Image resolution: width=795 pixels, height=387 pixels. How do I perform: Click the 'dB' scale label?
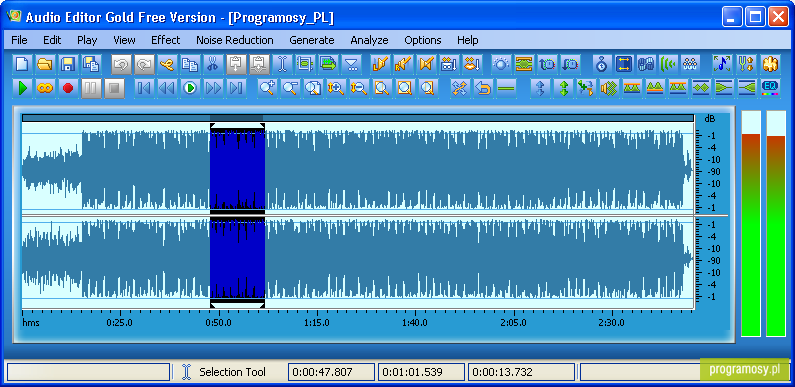click(710, 119)
